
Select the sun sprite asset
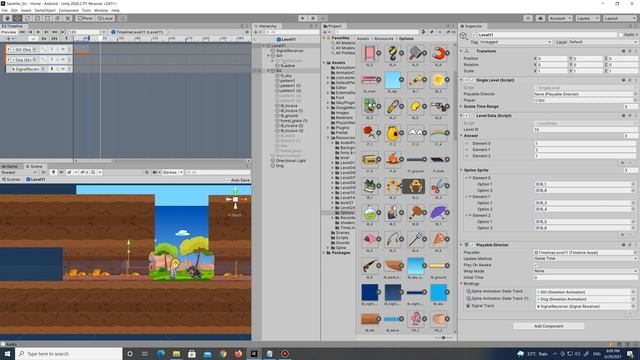[438, 80]
